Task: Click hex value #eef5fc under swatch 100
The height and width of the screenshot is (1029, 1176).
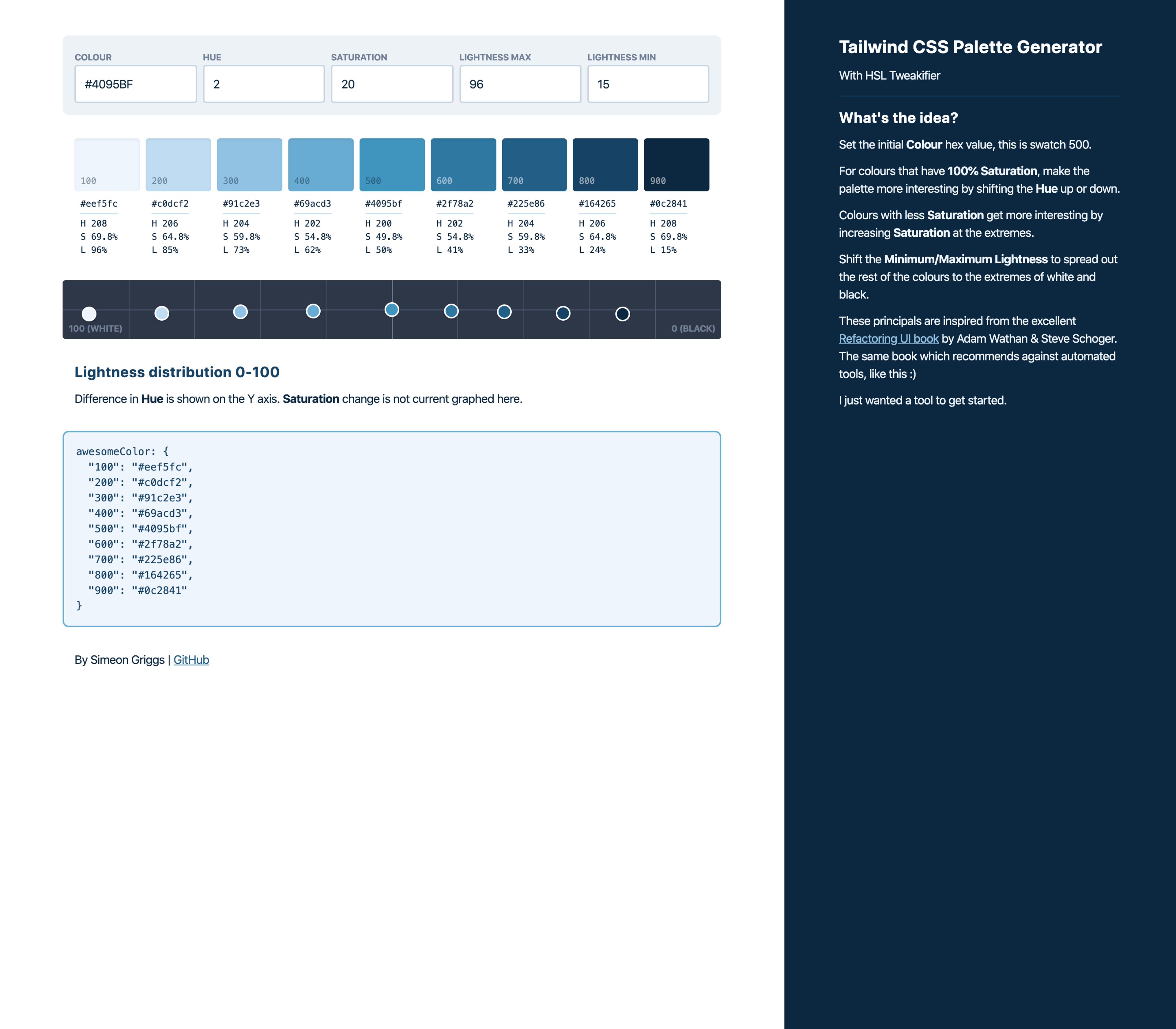Action: pos(99,204)
